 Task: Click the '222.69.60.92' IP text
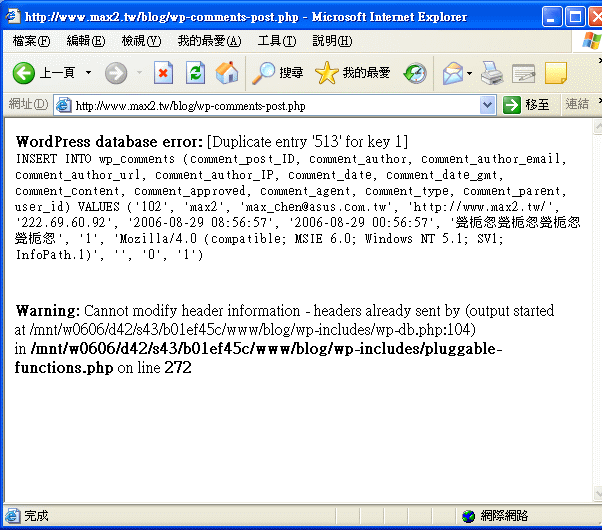pyautogui.click(x=63, y=223)
